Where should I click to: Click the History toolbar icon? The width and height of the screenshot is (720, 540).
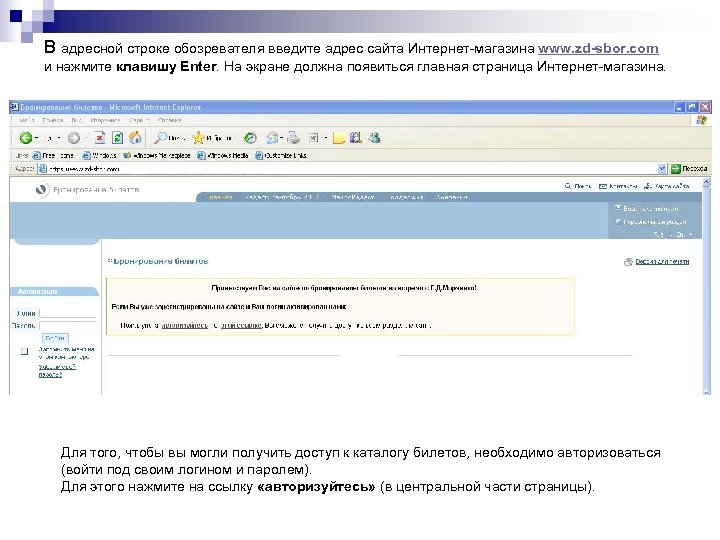[x=250, y=138]
